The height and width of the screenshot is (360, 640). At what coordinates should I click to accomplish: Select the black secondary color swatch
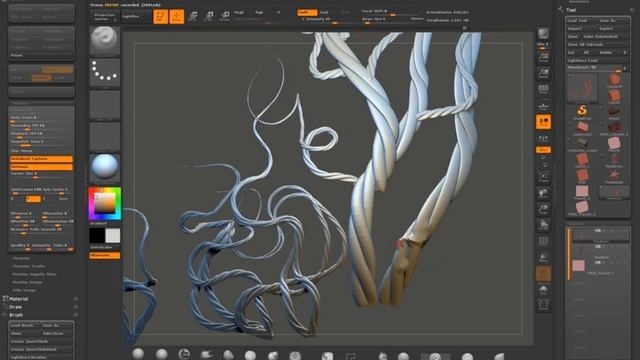tap(97, 236)
